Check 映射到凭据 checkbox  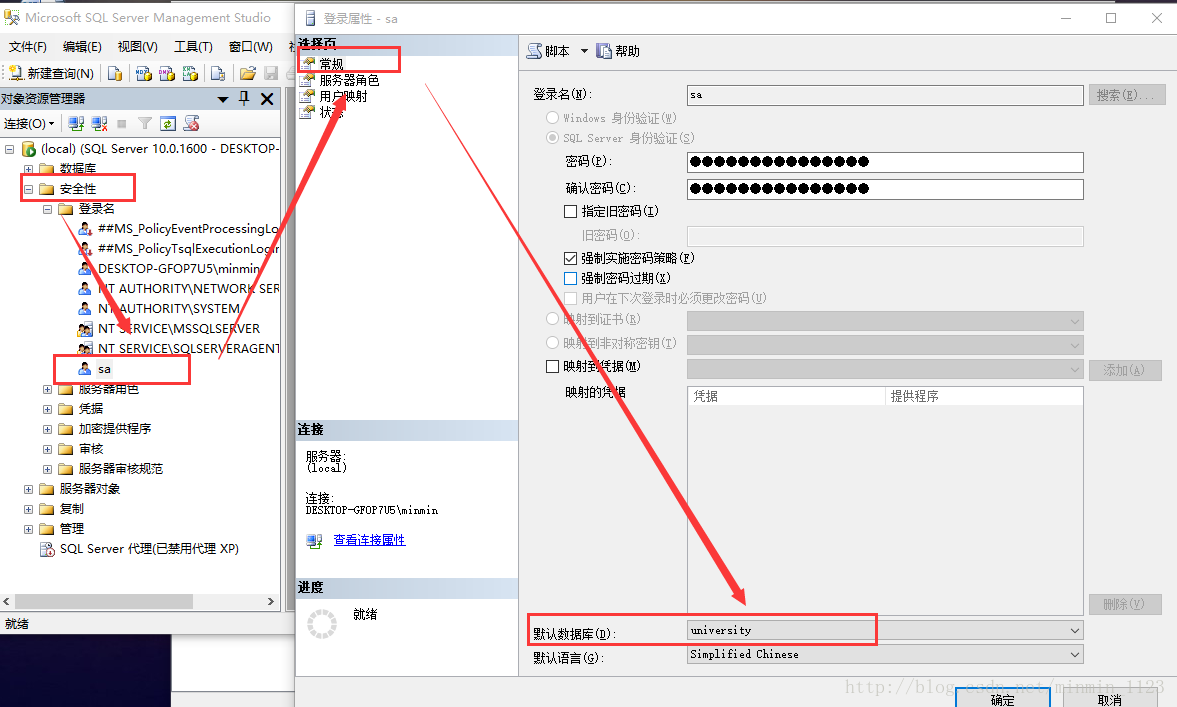552,366
